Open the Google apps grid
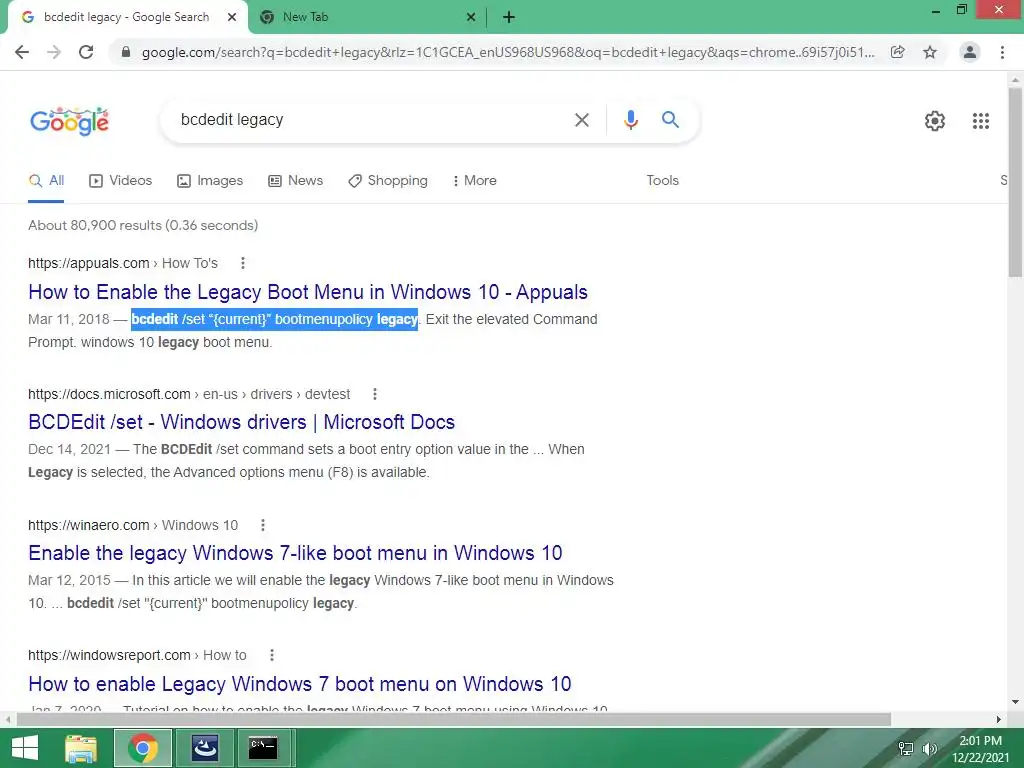 980,121
